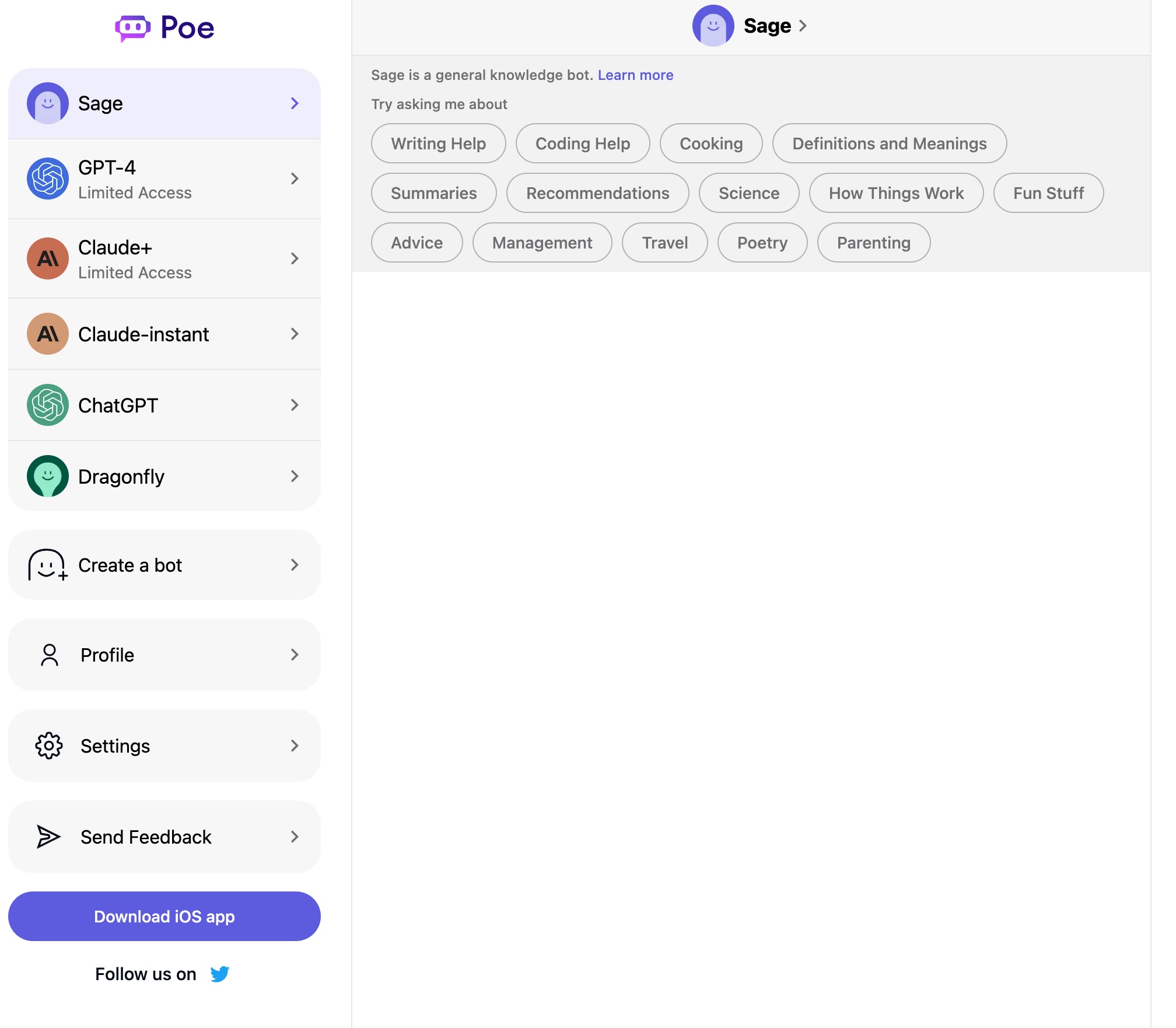Click 'Try asking me about' text

coord(439,104)
